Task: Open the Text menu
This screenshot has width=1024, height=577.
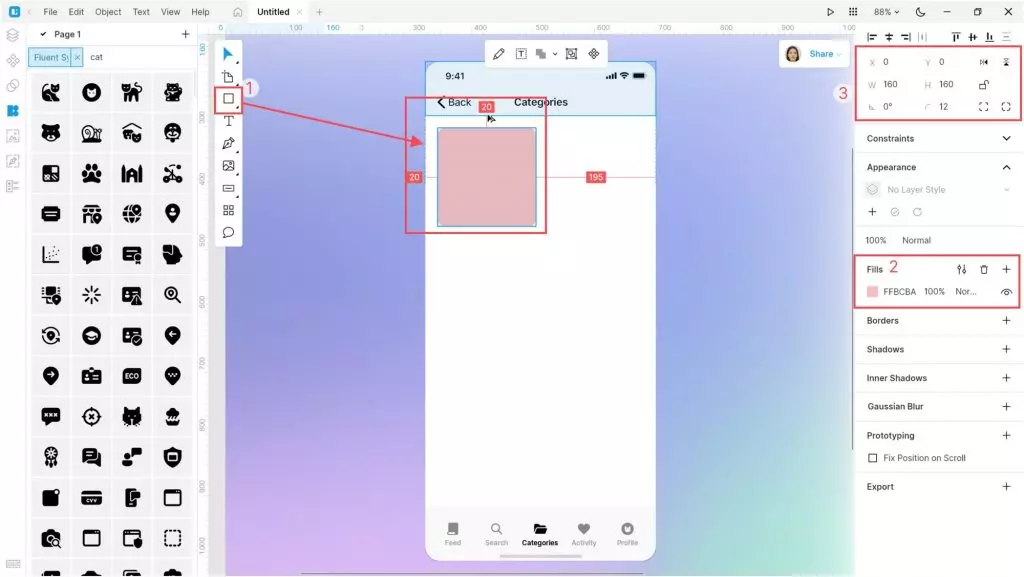Action: pyautogui.click(x=141, y=12)
